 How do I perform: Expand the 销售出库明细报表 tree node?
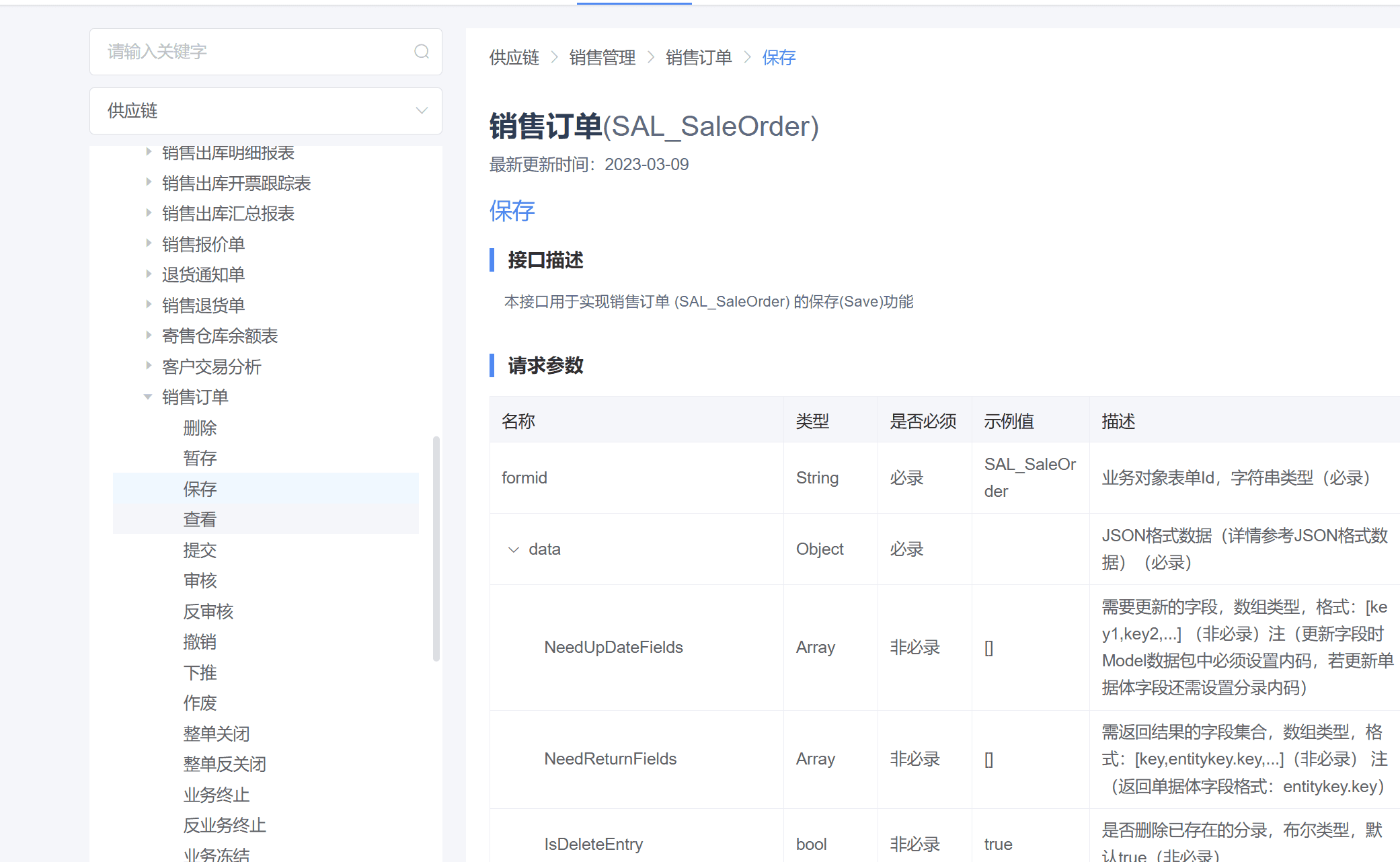point(149,152)
